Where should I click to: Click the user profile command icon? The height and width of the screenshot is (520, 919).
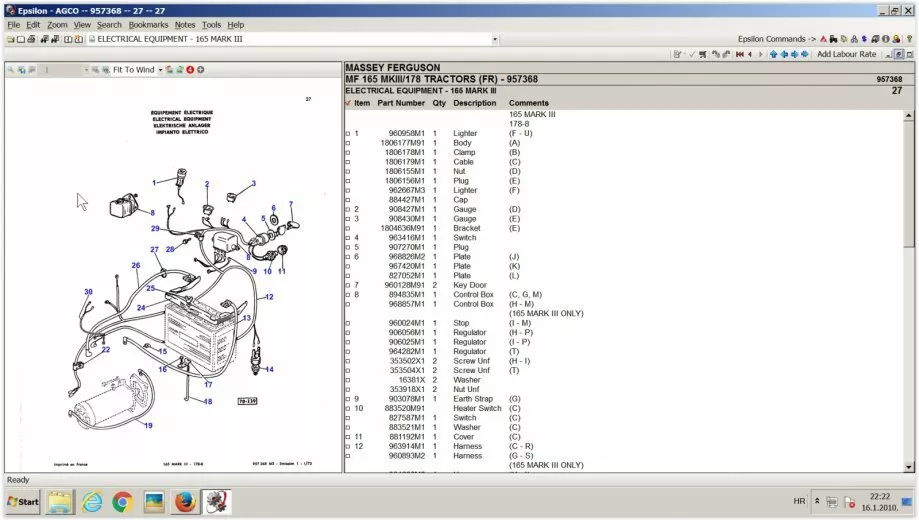(x=896, y=39)
